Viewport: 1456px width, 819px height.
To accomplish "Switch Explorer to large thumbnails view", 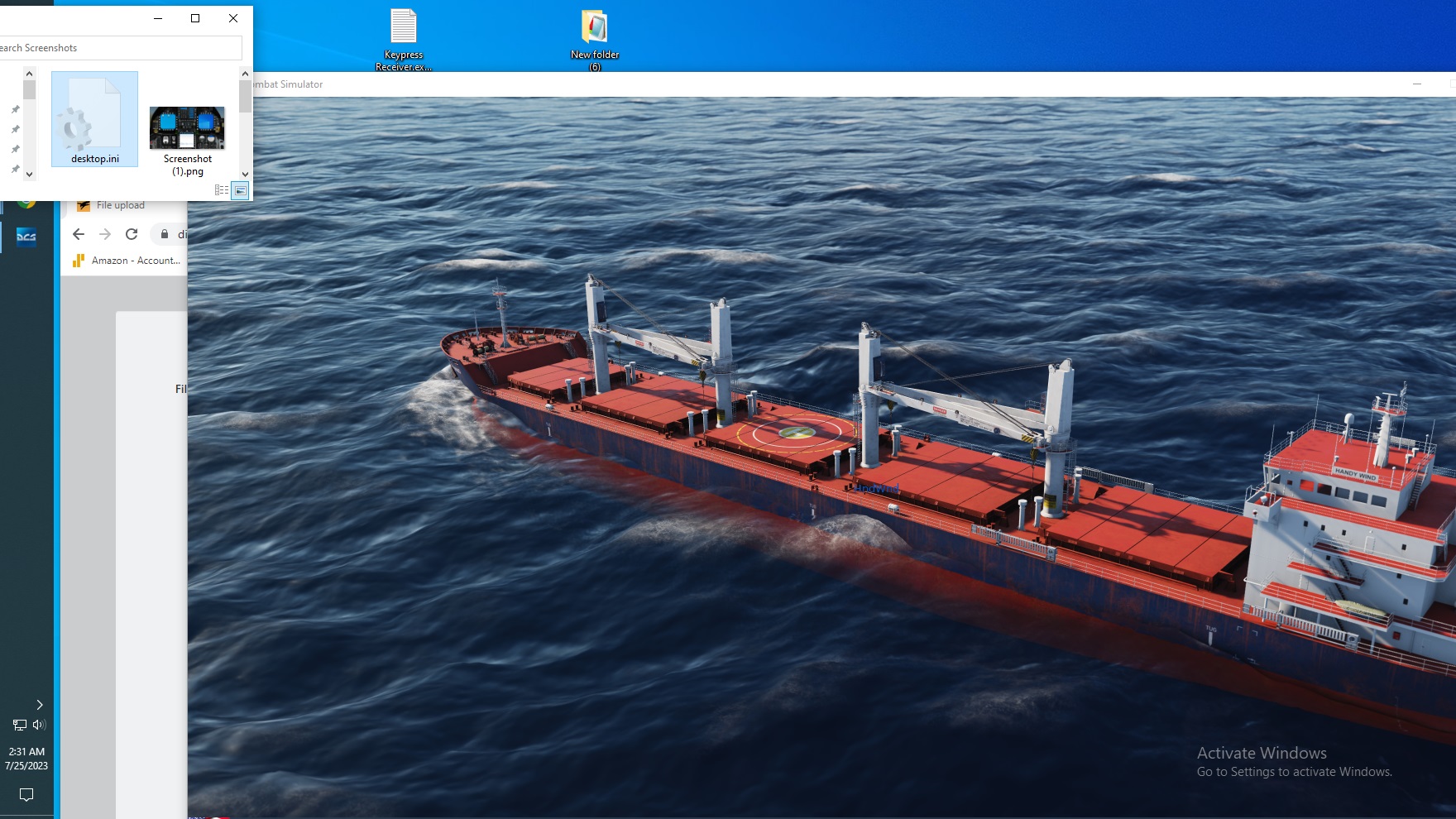I will coord(240,190).
